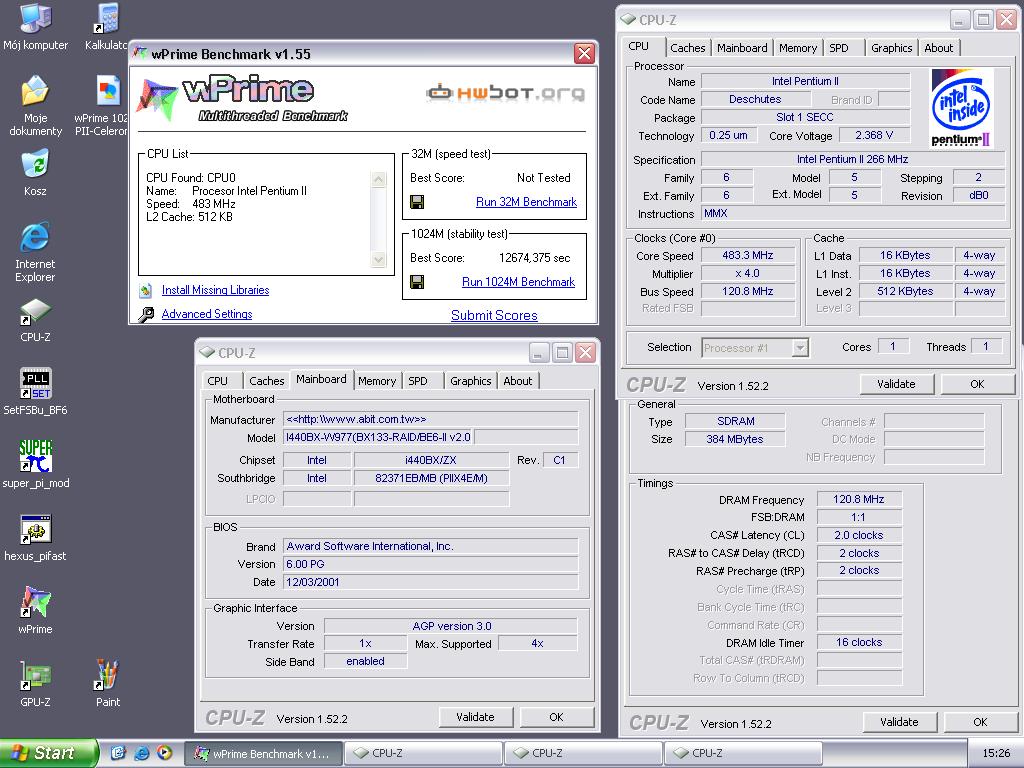Image resolution: width=1024 pixels, height=768 pixels.
Task: Click Specification Intel Pentium II 266 MHz
Action: pyautogui.click(x=852, y=159)
